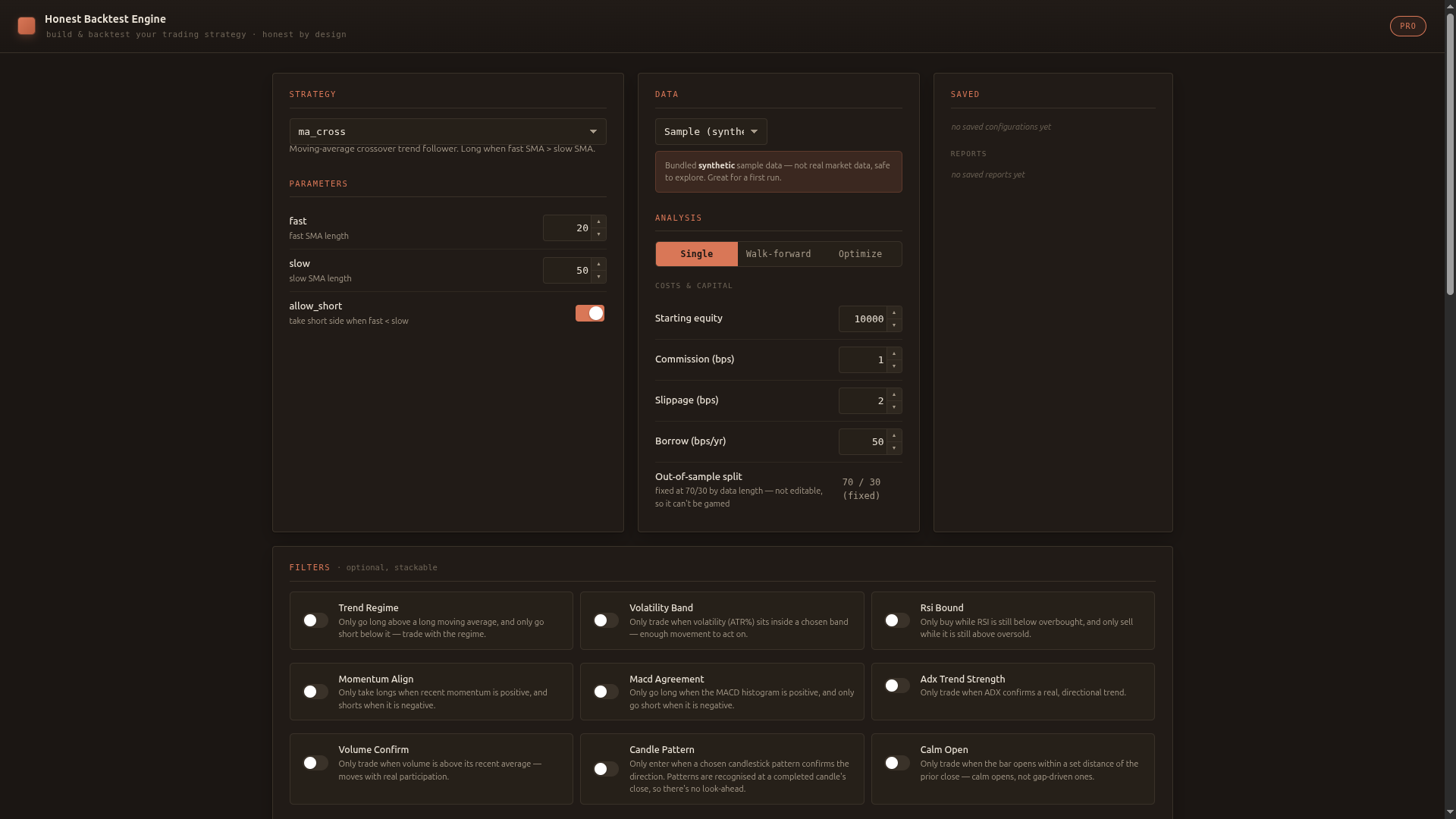Enable the Volatility Band filter

[606, 620]
